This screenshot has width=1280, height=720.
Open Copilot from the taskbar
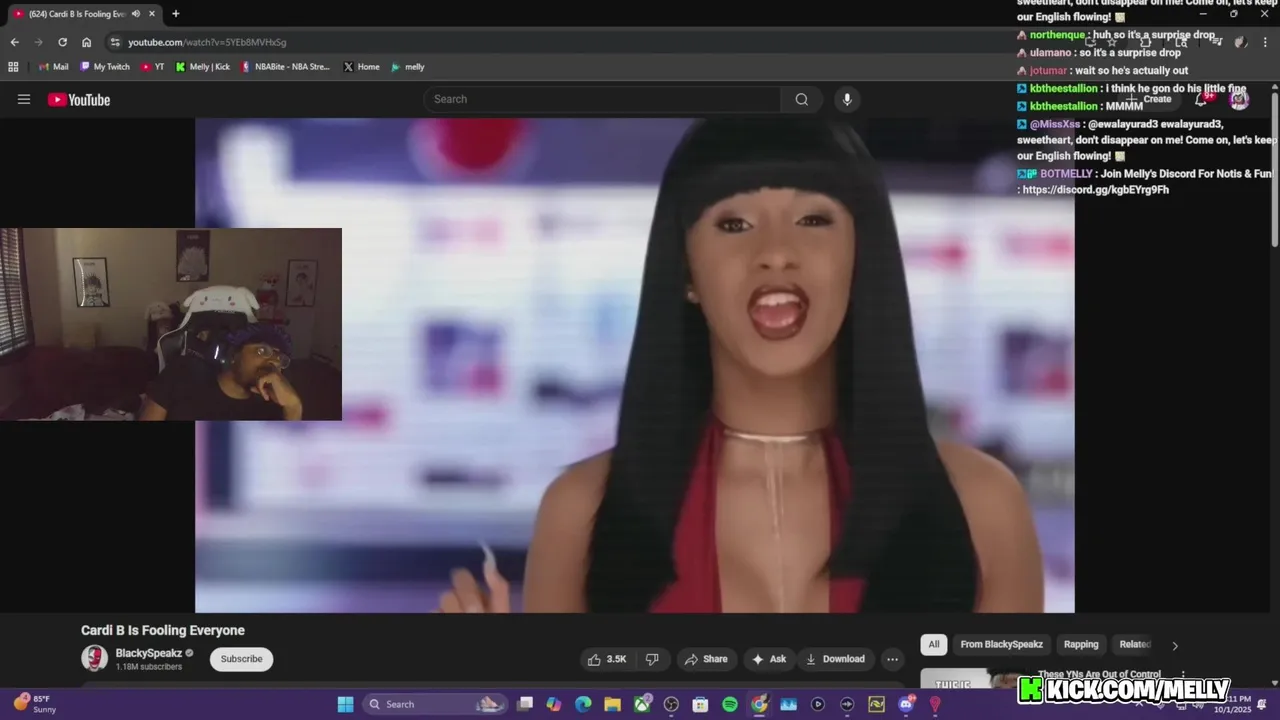click(554, 704)
